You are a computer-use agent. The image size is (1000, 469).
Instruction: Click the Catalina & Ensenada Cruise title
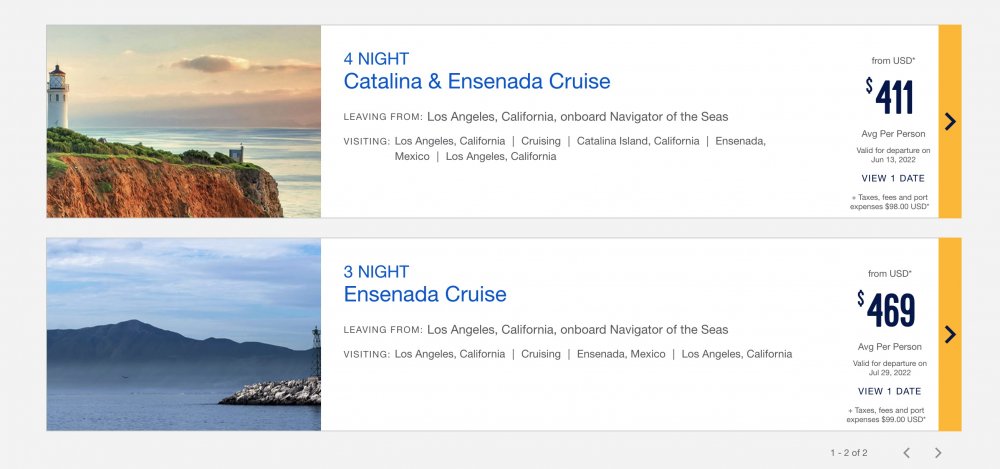(x=476, y=81)
